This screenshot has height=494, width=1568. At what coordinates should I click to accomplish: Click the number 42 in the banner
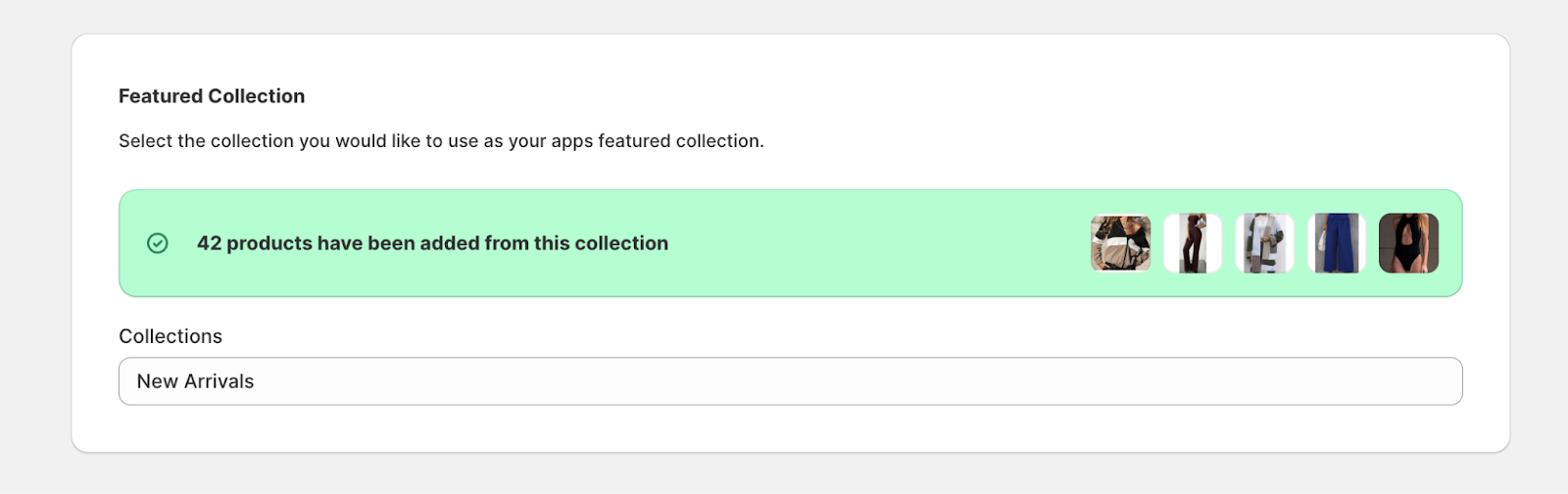pyautogui.click(x=209, y=243)
